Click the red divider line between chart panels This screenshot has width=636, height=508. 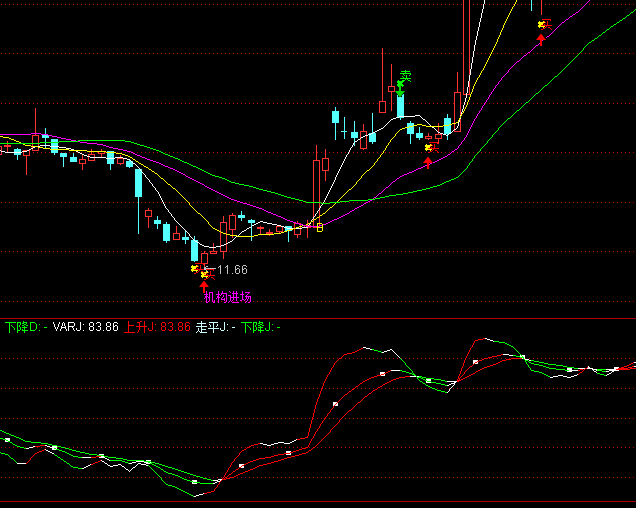click(318, 318)
